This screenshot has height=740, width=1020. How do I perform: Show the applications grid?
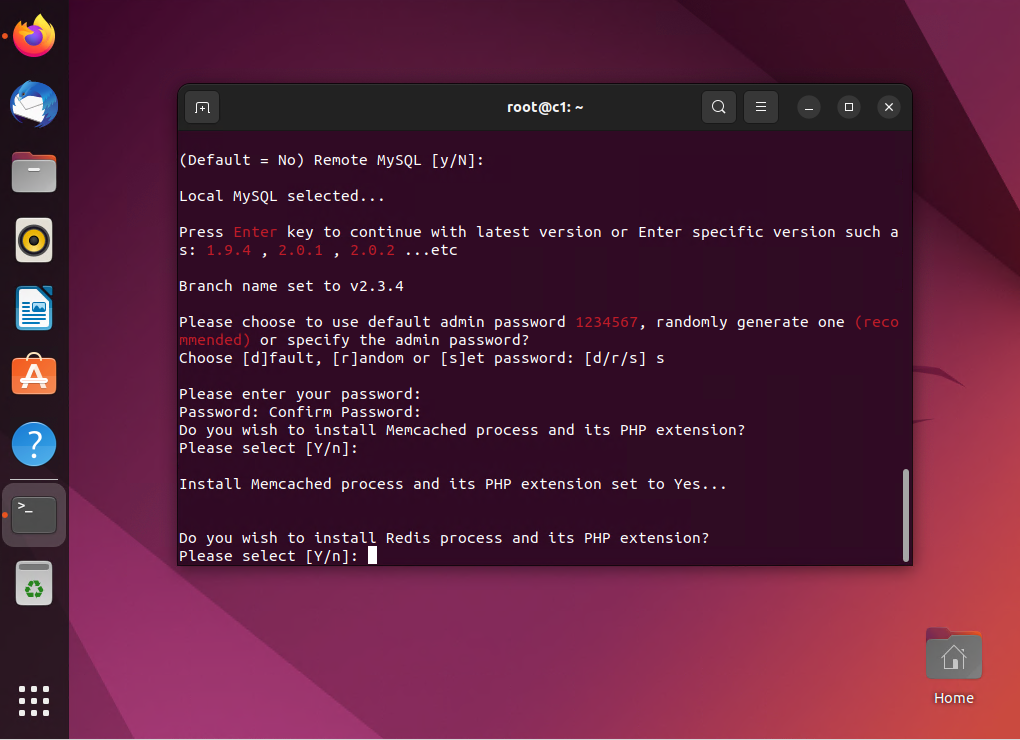[x=34, y=701]
